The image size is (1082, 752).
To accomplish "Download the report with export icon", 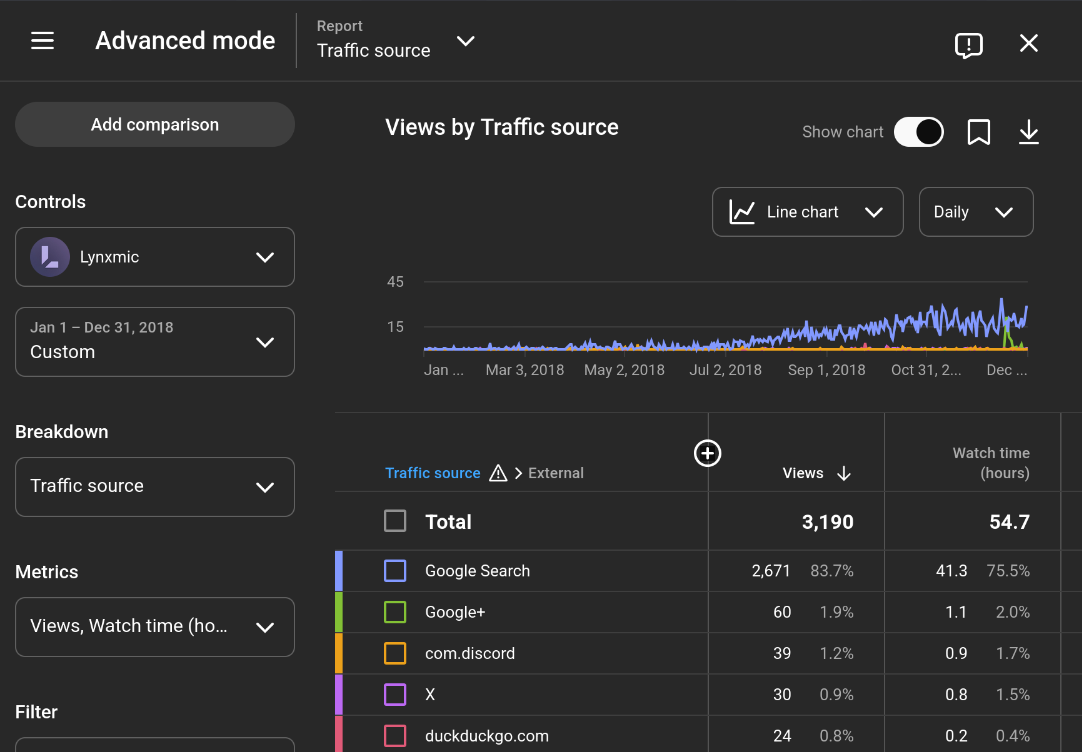I will coord(1029,132).
